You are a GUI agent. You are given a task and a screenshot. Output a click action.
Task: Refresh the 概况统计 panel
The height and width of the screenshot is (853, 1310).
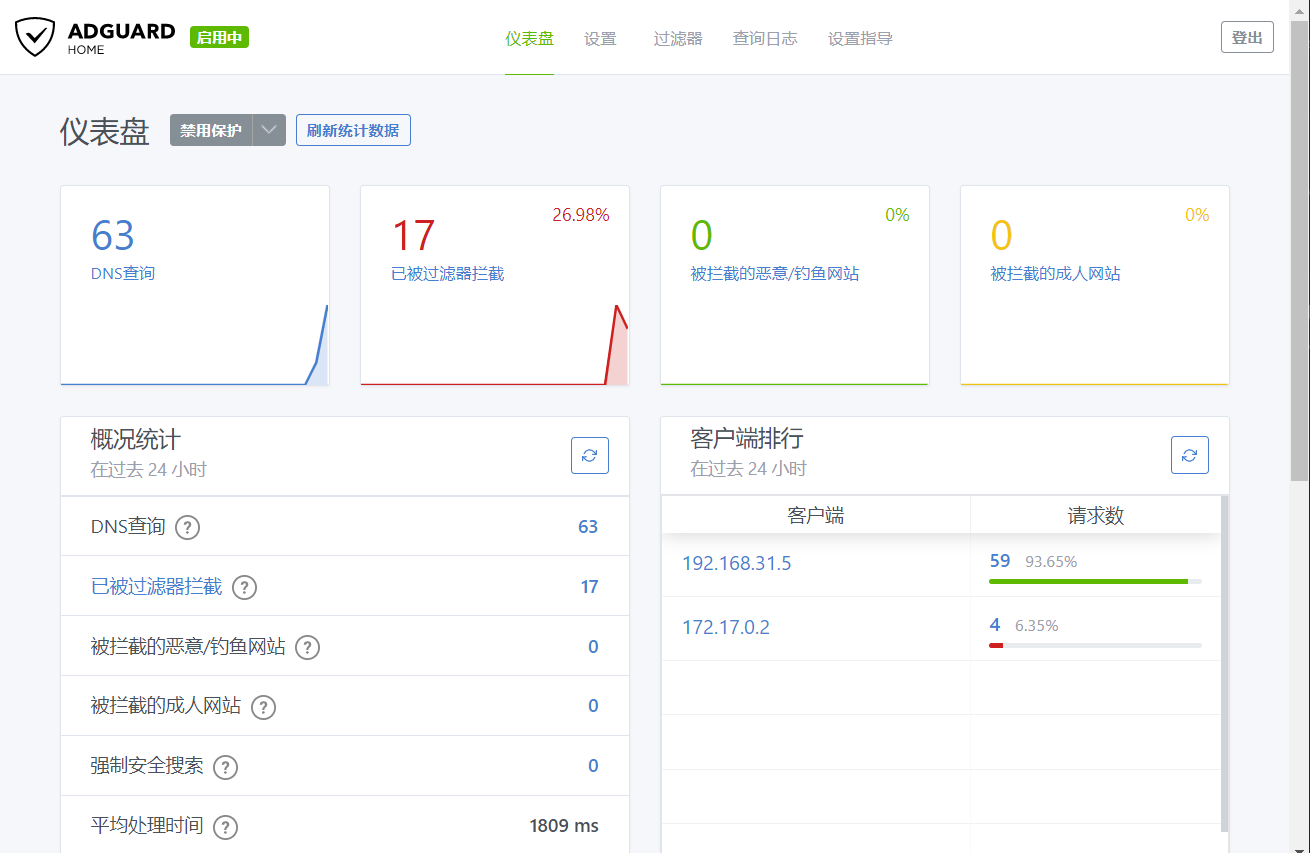(590, 455)
